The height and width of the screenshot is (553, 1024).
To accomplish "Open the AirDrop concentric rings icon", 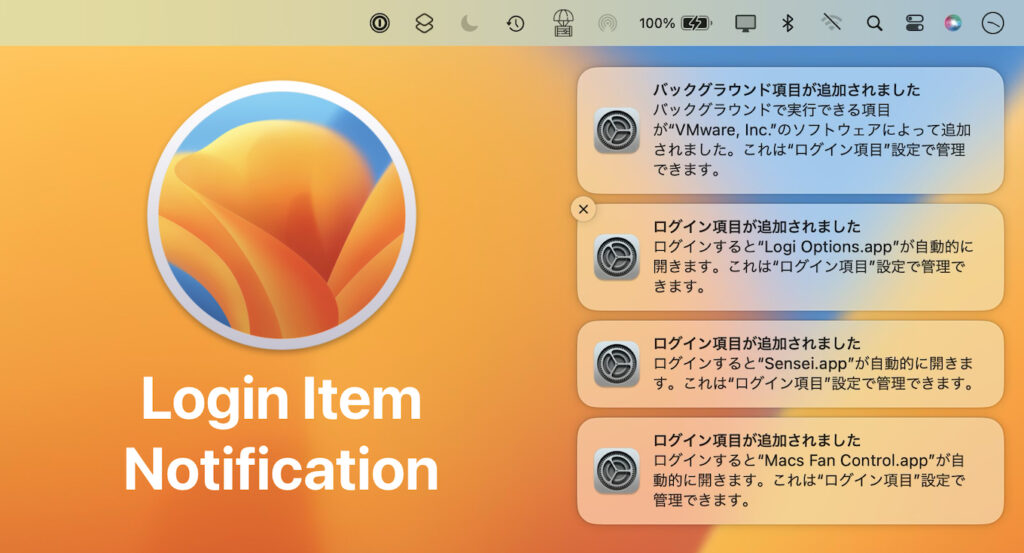I will click(x=607, y=24).
